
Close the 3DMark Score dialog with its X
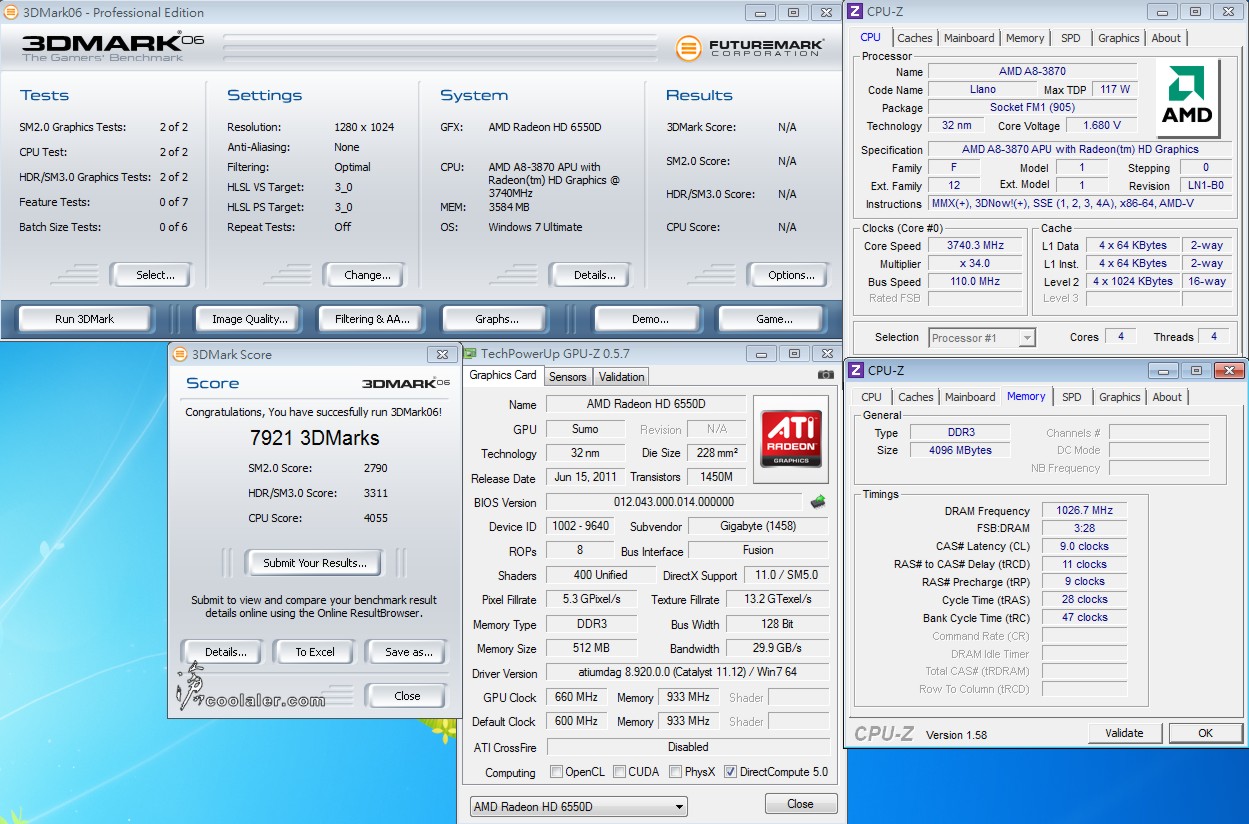point(442,354)
